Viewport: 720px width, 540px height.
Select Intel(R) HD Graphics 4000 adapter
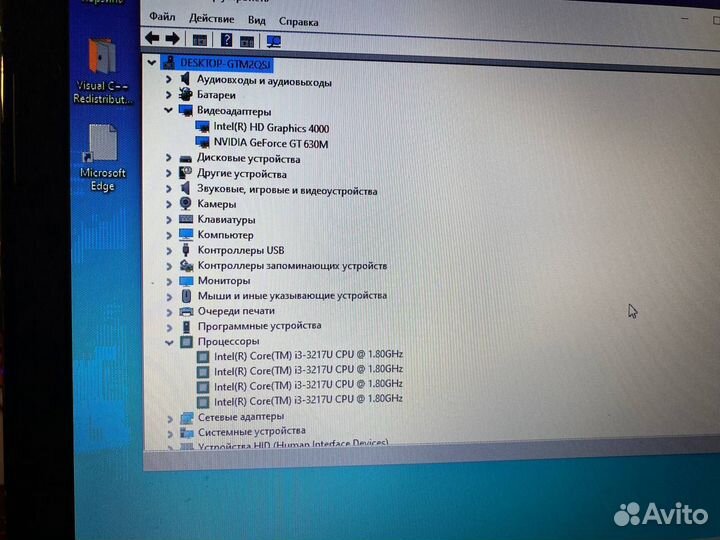[271, 128]
